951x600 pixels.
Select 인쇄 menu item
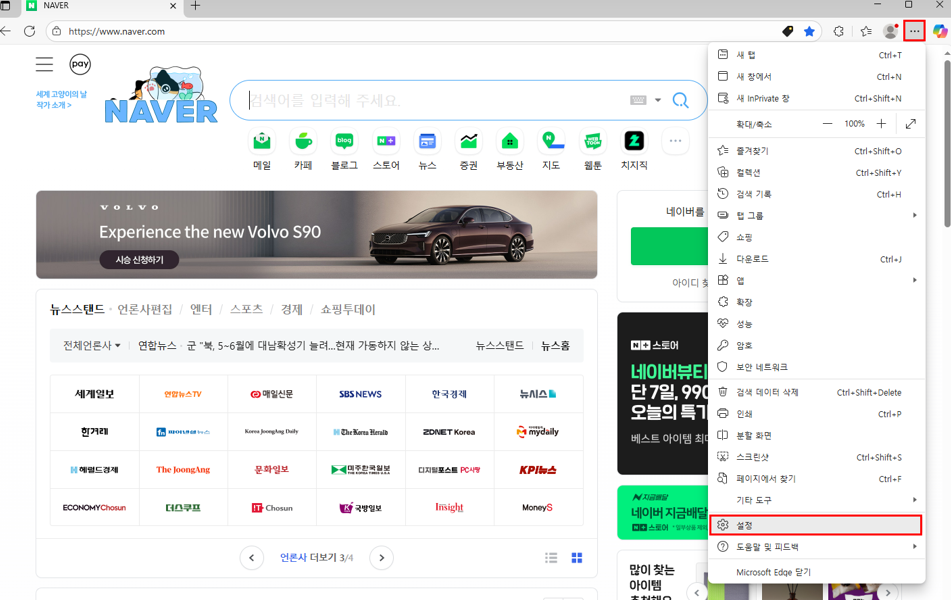click(x=816, y=414)
